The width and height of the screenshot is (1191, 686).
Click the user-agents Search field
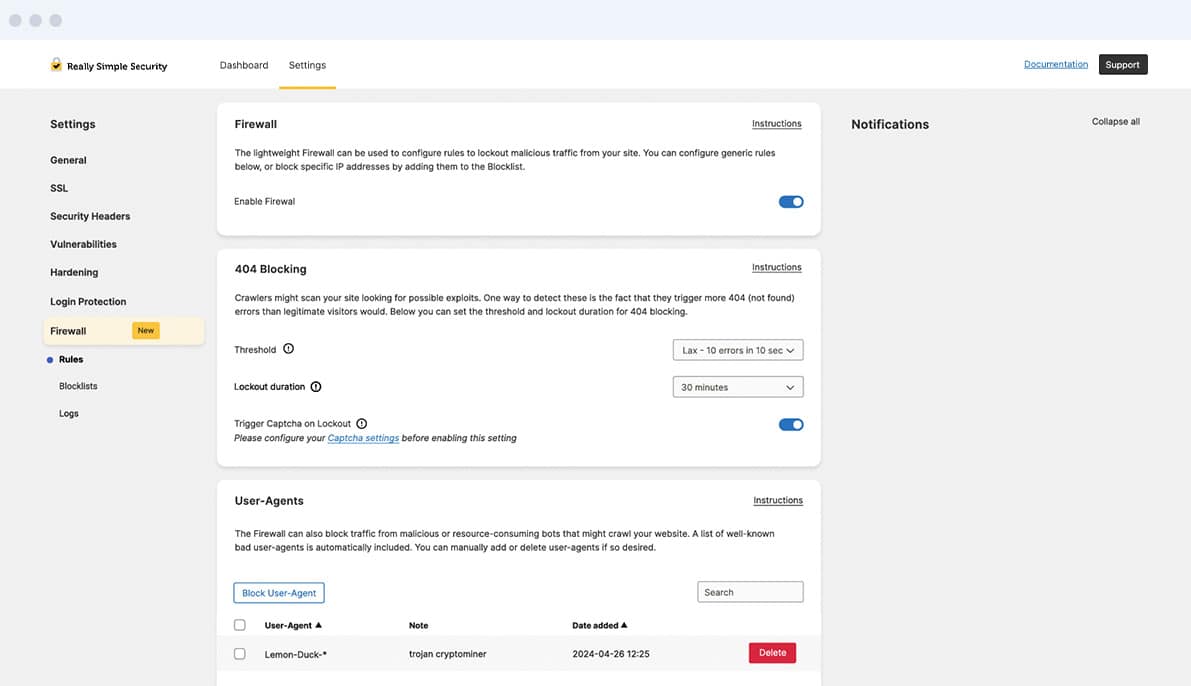pos(750,592)
